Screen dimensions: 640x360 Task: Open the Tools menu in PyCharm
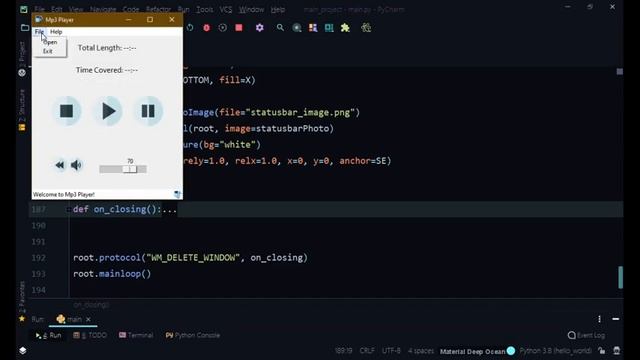point(204,9)
